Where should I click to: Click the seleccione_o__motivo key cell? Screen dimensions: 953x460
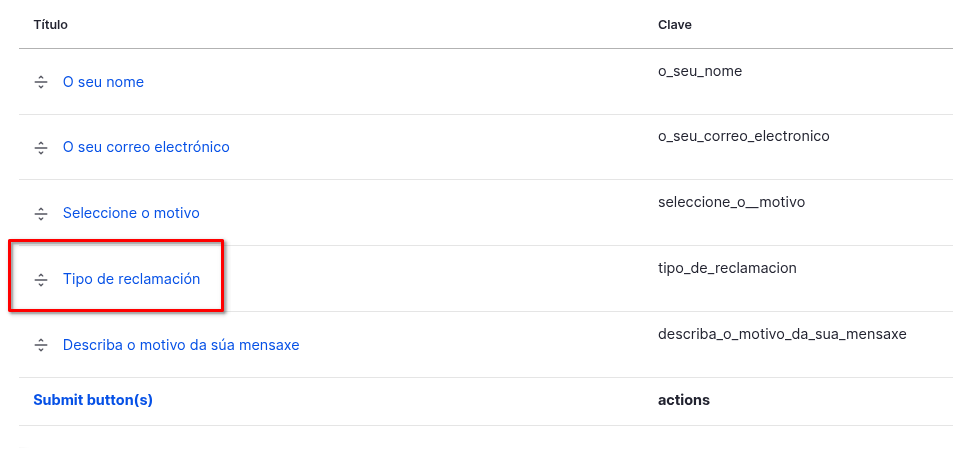(731, 202)
